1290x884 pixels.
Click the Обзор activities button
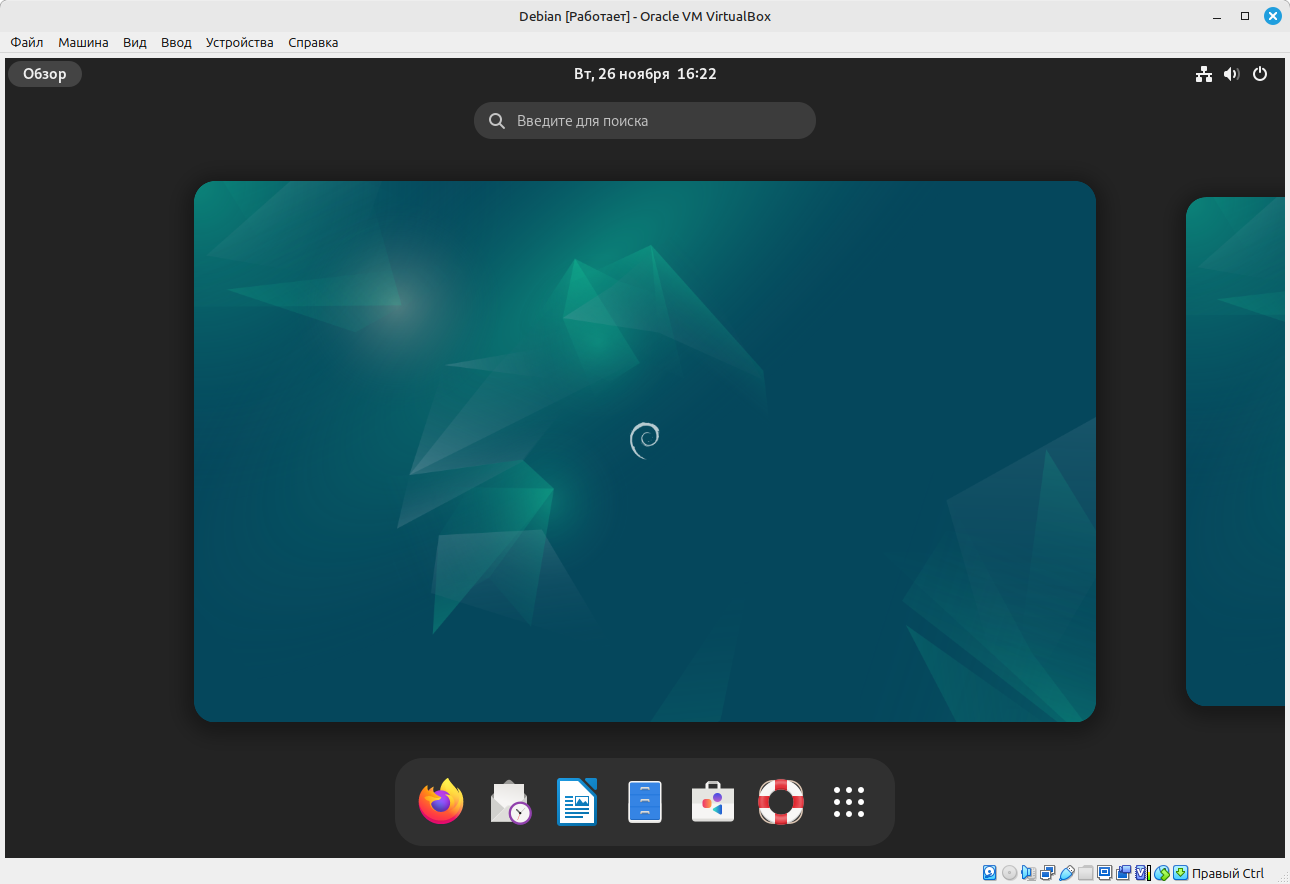[x=45, y=74]
